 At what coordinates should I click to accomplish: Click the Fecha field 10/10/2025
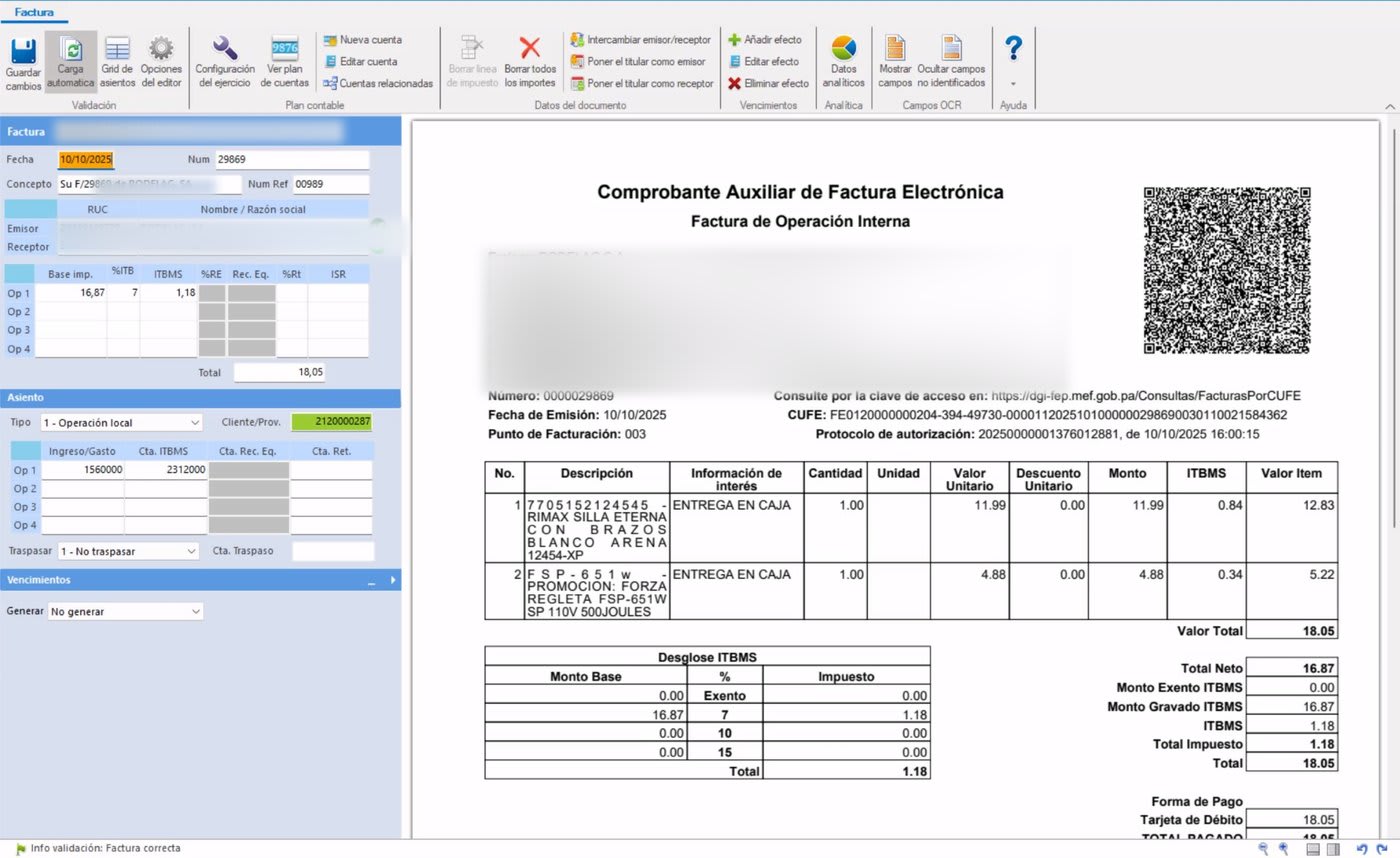pos(87,160)
